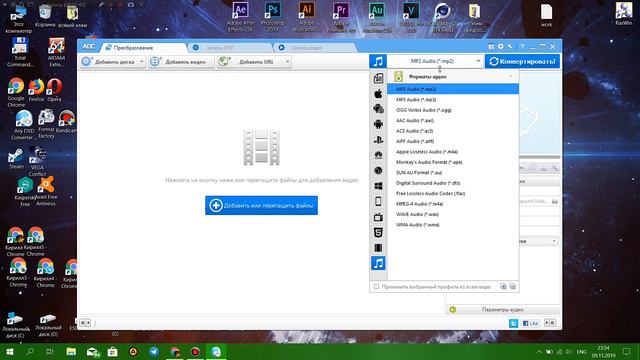Select TV formats category icon
The height and width of the screenshot is (360, 640).
pyautogui.click(x=378, y=217)
